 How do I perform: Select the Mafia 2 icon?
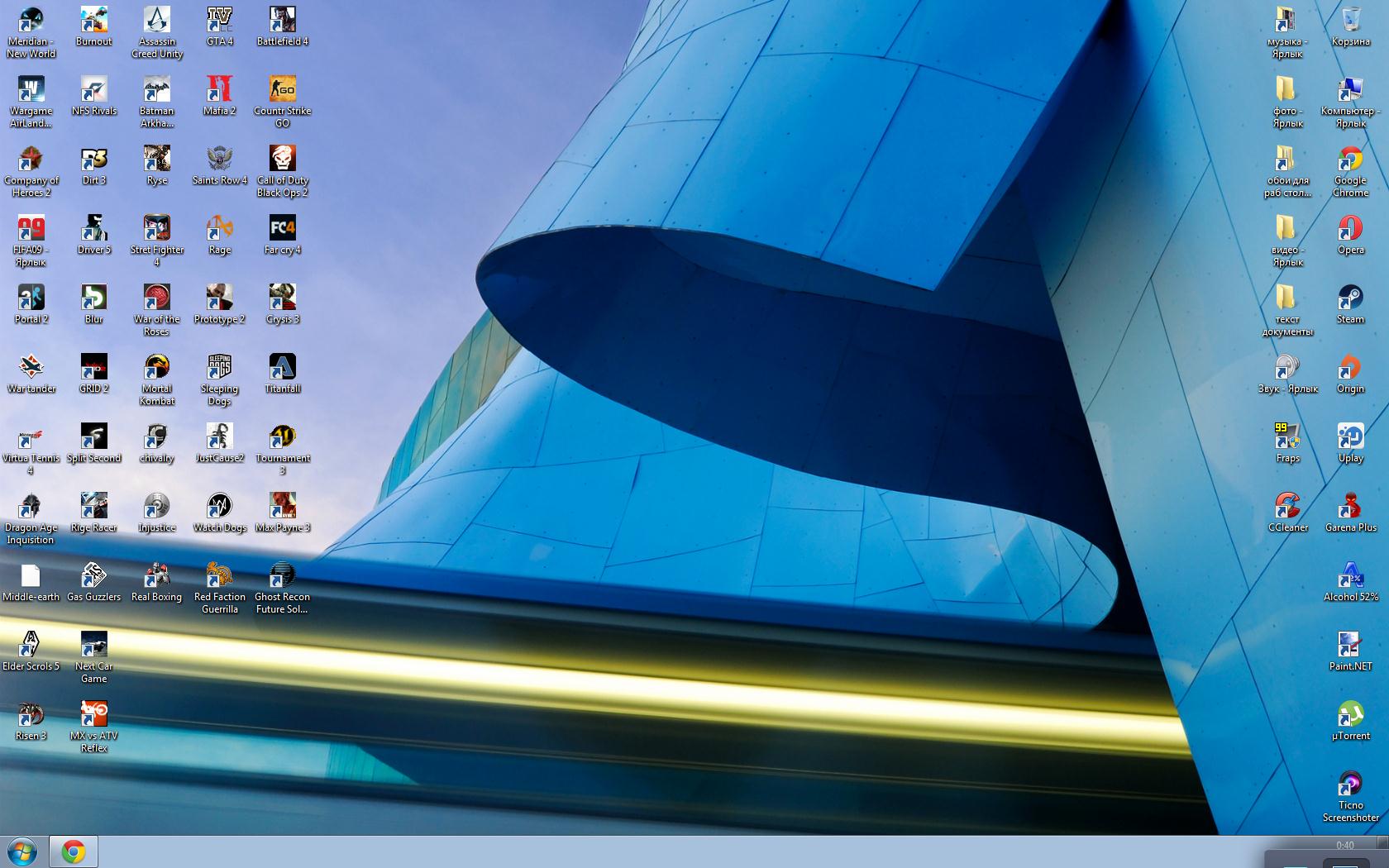220,96
